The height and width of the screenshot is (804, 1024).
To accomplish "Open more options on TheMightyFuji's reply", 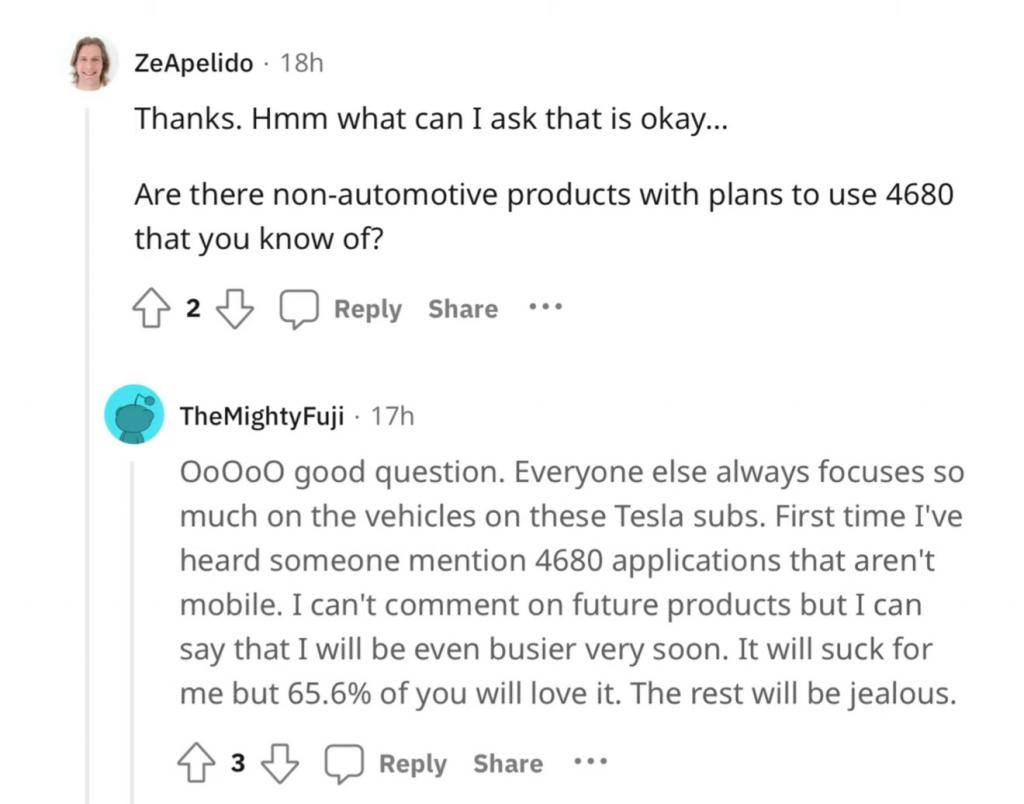I will point(590,762).
